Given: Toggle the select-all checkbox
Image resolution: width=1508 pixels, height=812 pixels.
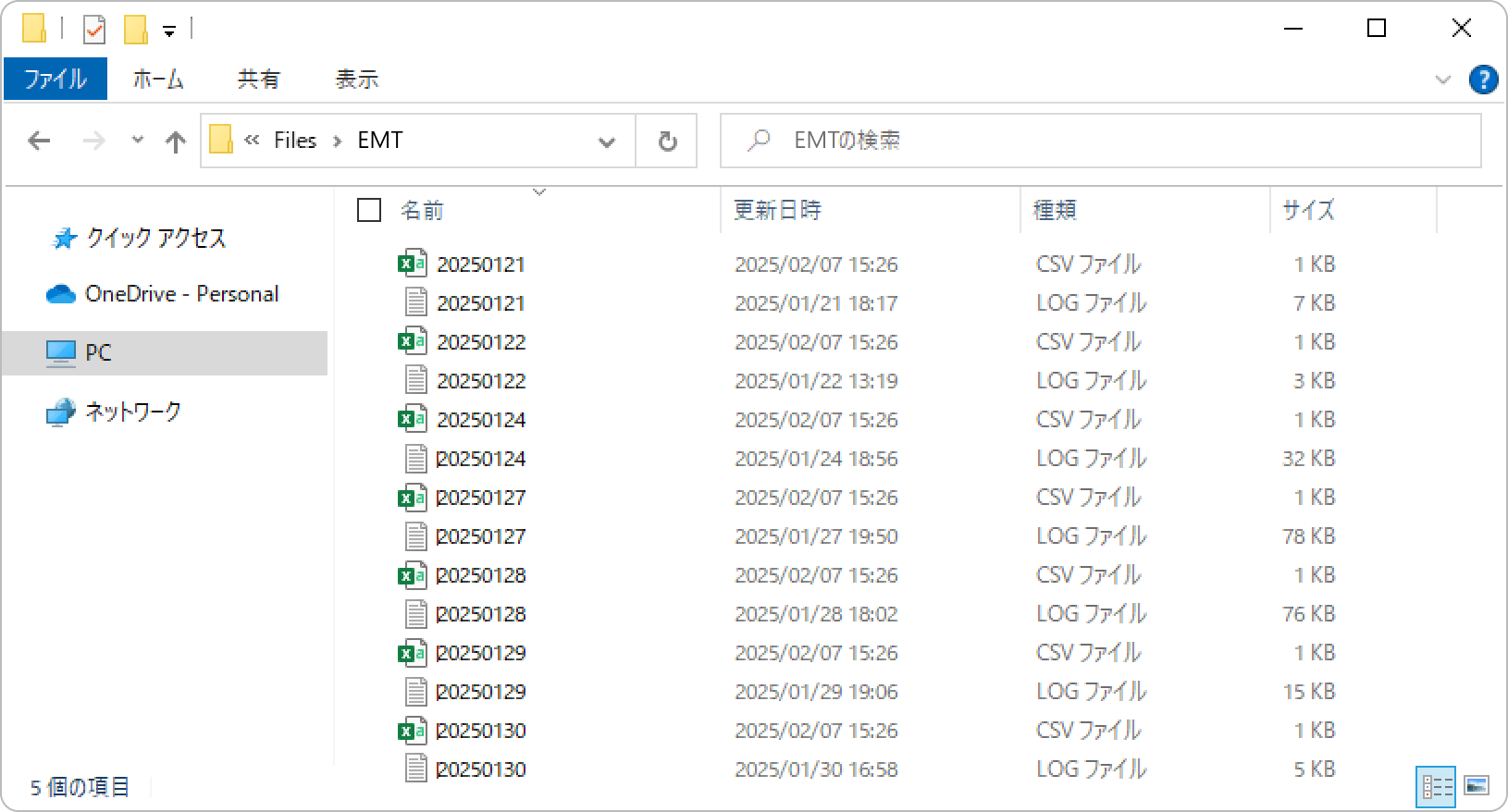Looking at the screenshot, I should [x=369, y=210].
